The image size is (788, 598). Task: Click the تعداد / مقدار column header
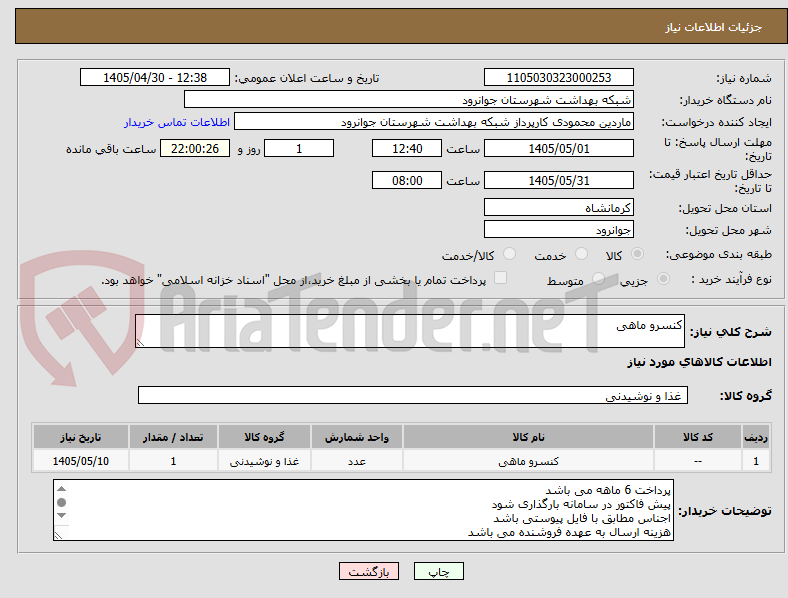[x=173, y=437]
